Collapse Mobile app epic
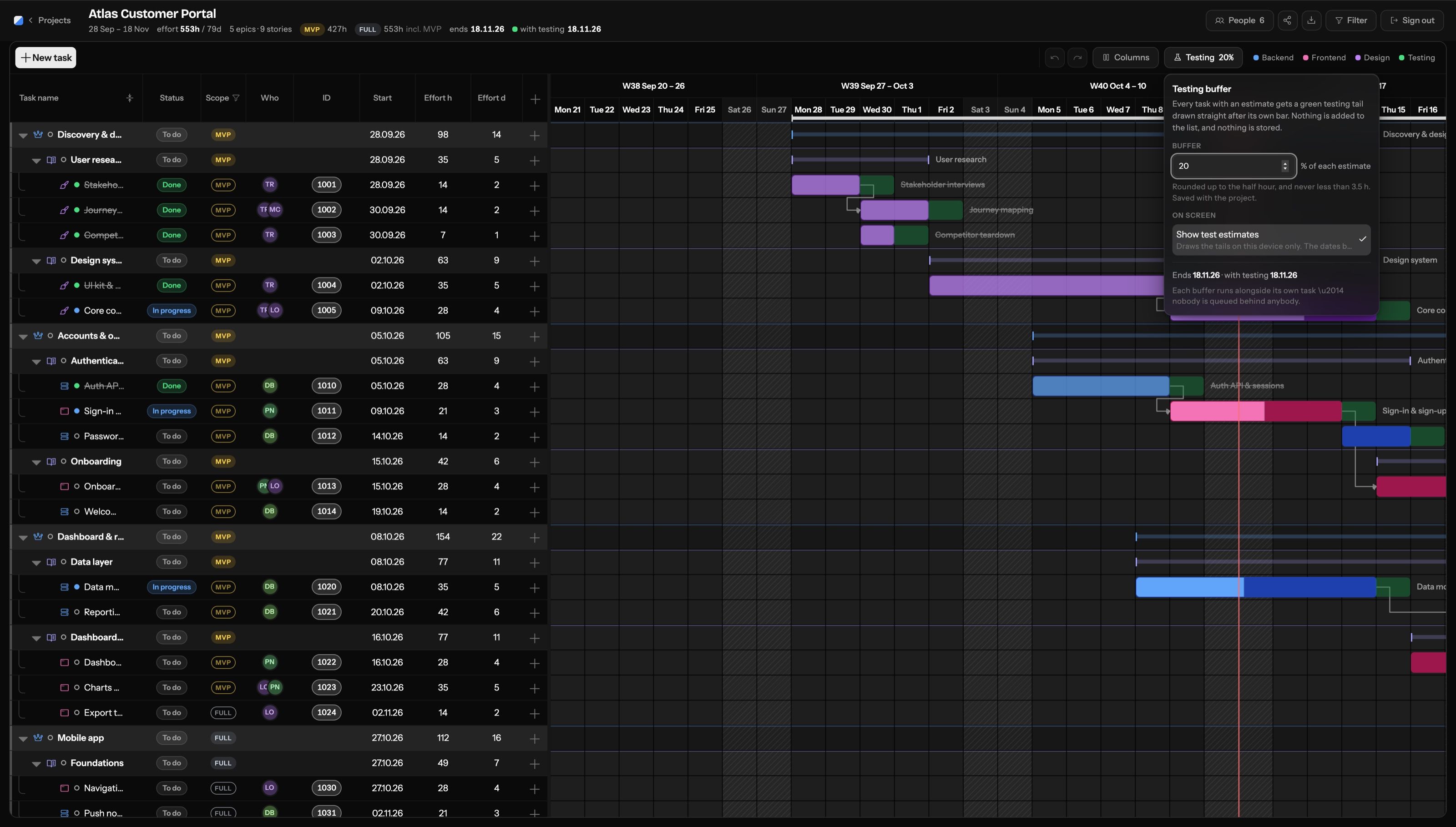The width and height of the screenshot is (1456, 827). tap(23, 738)
